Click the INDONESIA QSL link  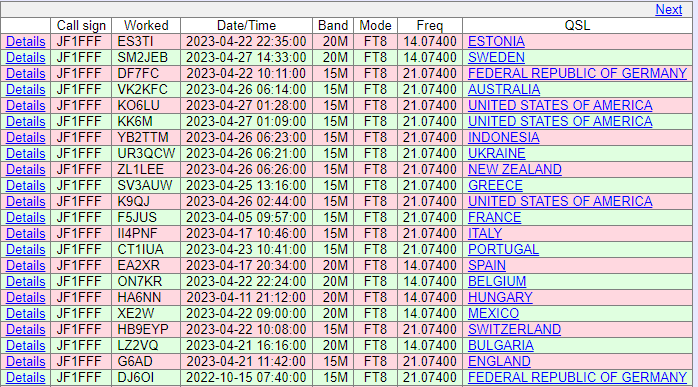pos(503,138)
